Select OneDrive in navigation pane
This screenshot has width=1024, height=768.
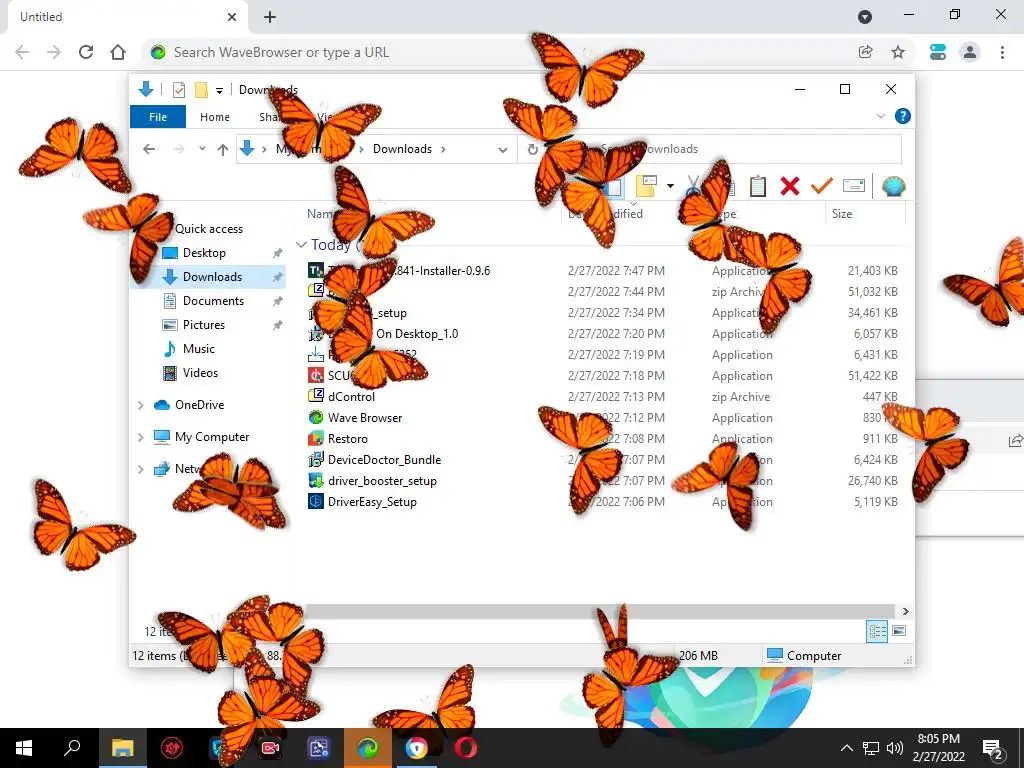199,405
